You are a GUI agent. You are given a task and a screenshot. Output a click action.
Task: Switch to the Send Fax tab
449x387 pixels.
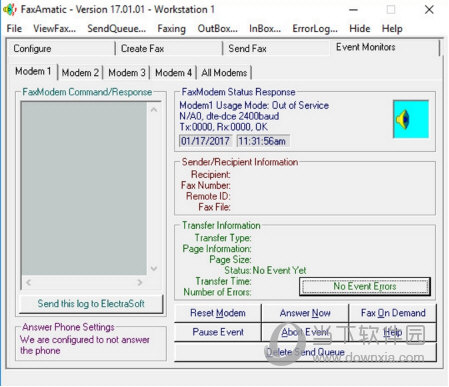point(276,49)
